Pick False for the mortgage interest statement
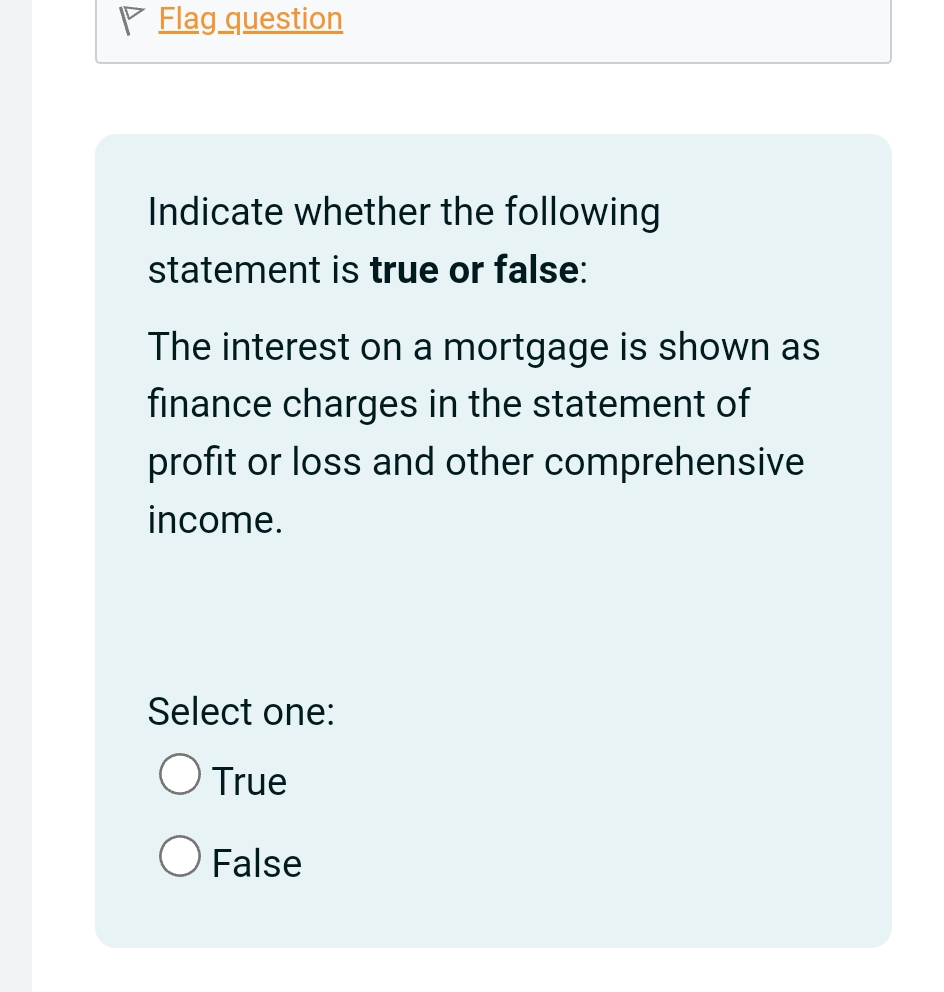 point(179,855)
